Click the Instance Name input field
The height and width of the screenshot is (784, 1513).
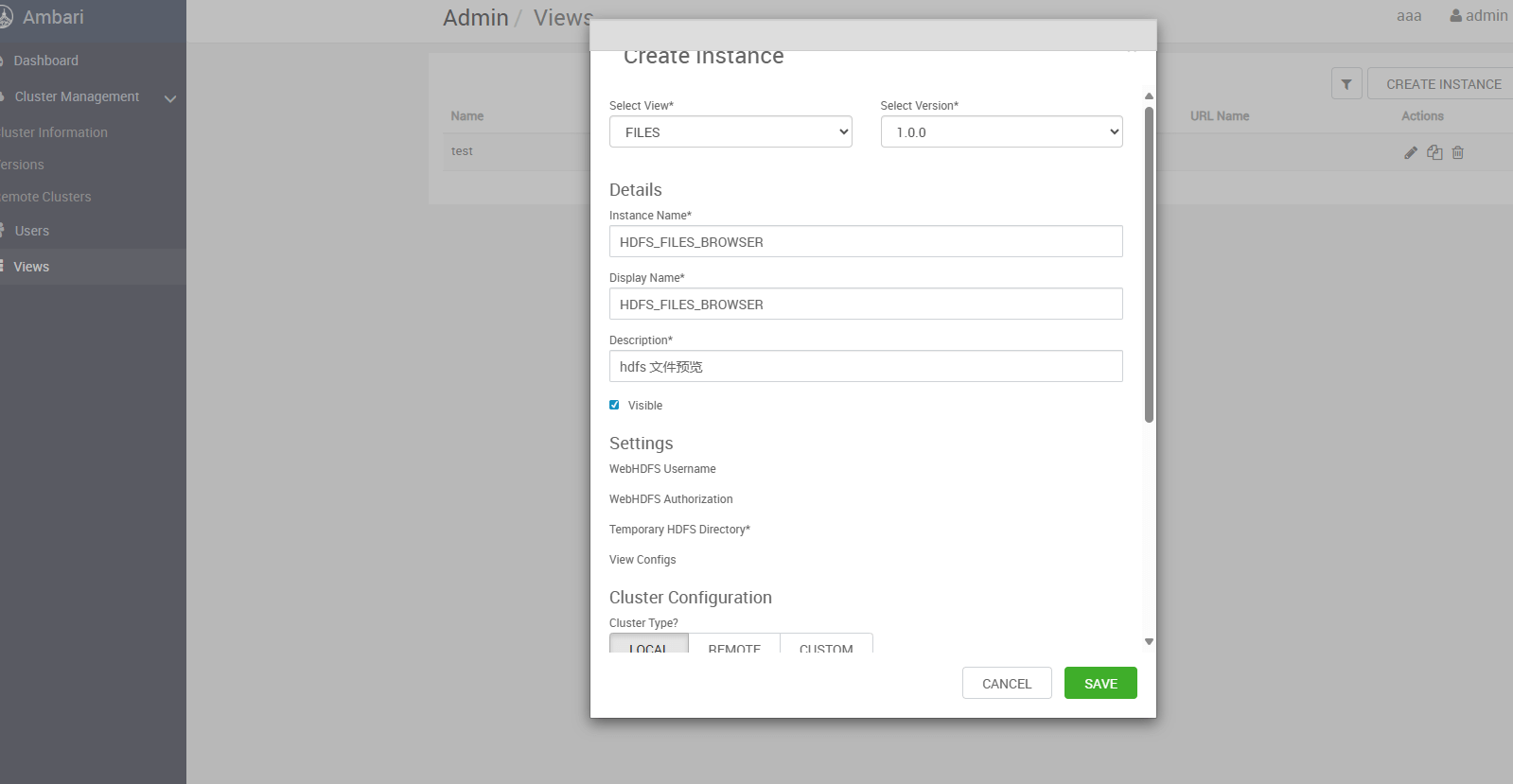[x=865, y=242]
